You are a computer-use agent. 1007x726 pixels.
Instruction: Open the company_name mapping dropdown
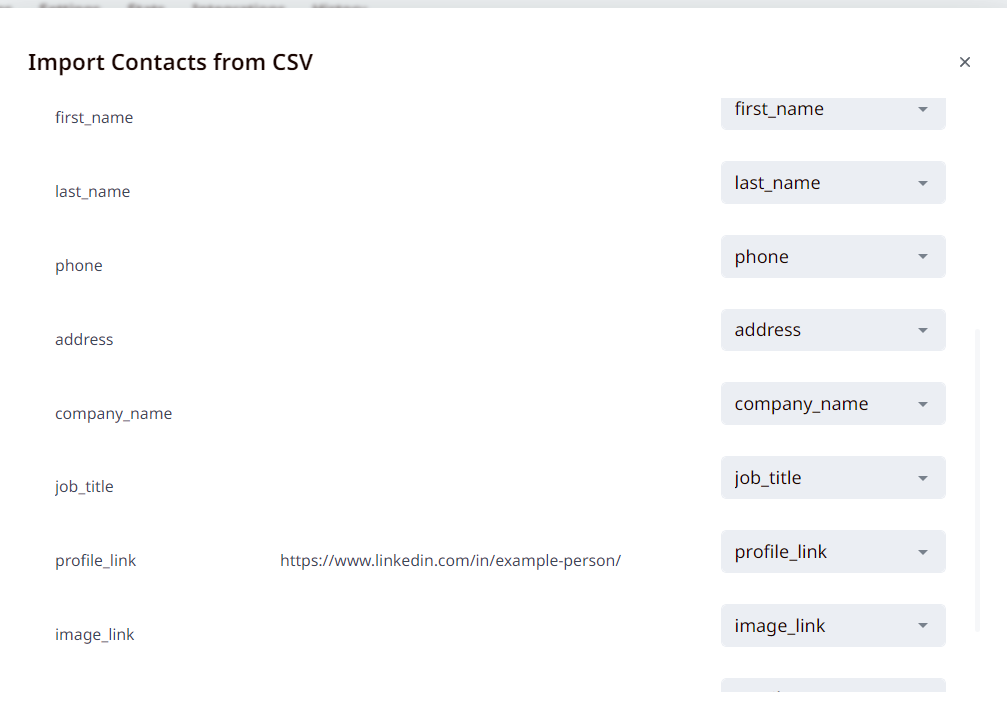[x=822, y=404]
